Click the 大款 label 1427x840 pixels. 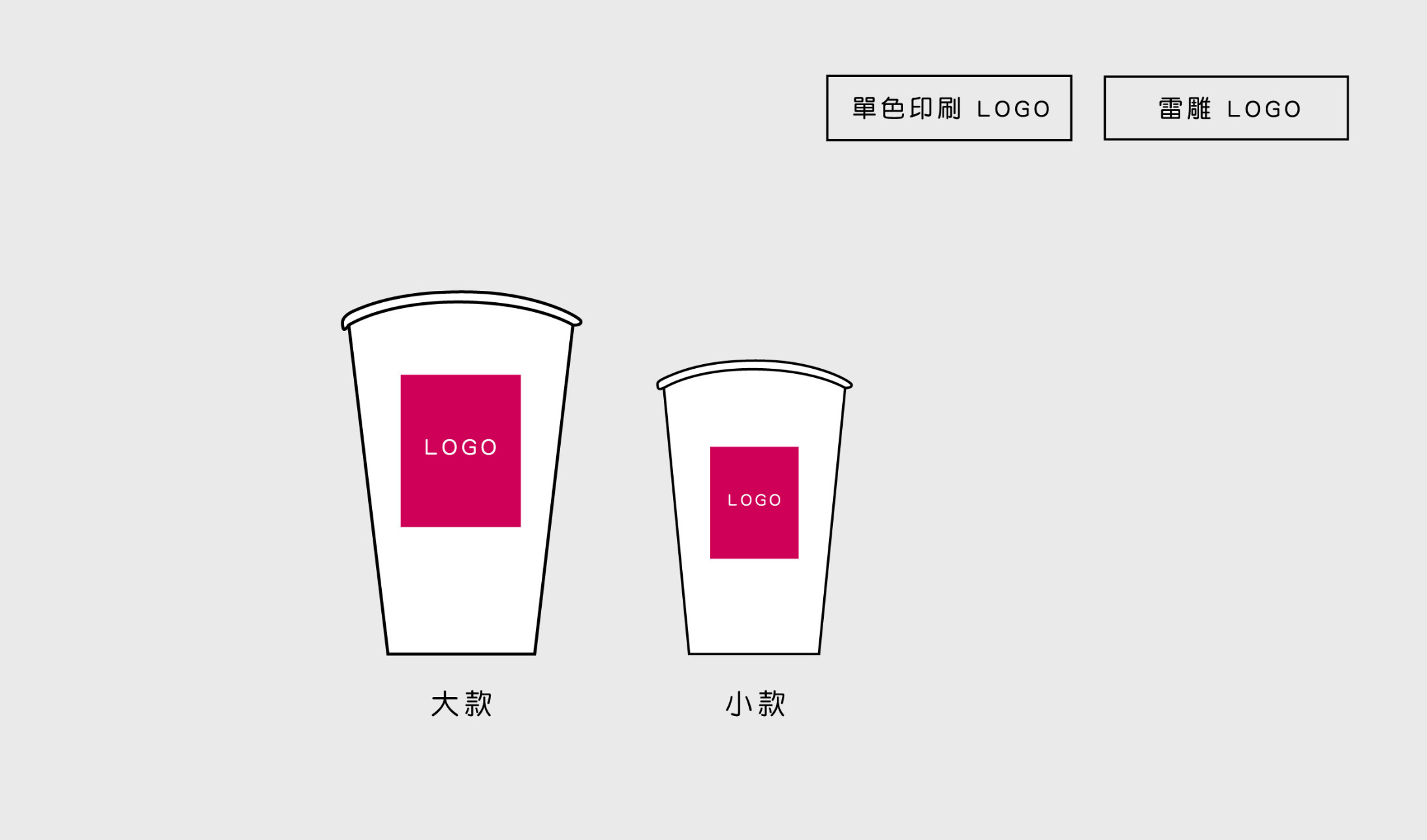[462, 704]
